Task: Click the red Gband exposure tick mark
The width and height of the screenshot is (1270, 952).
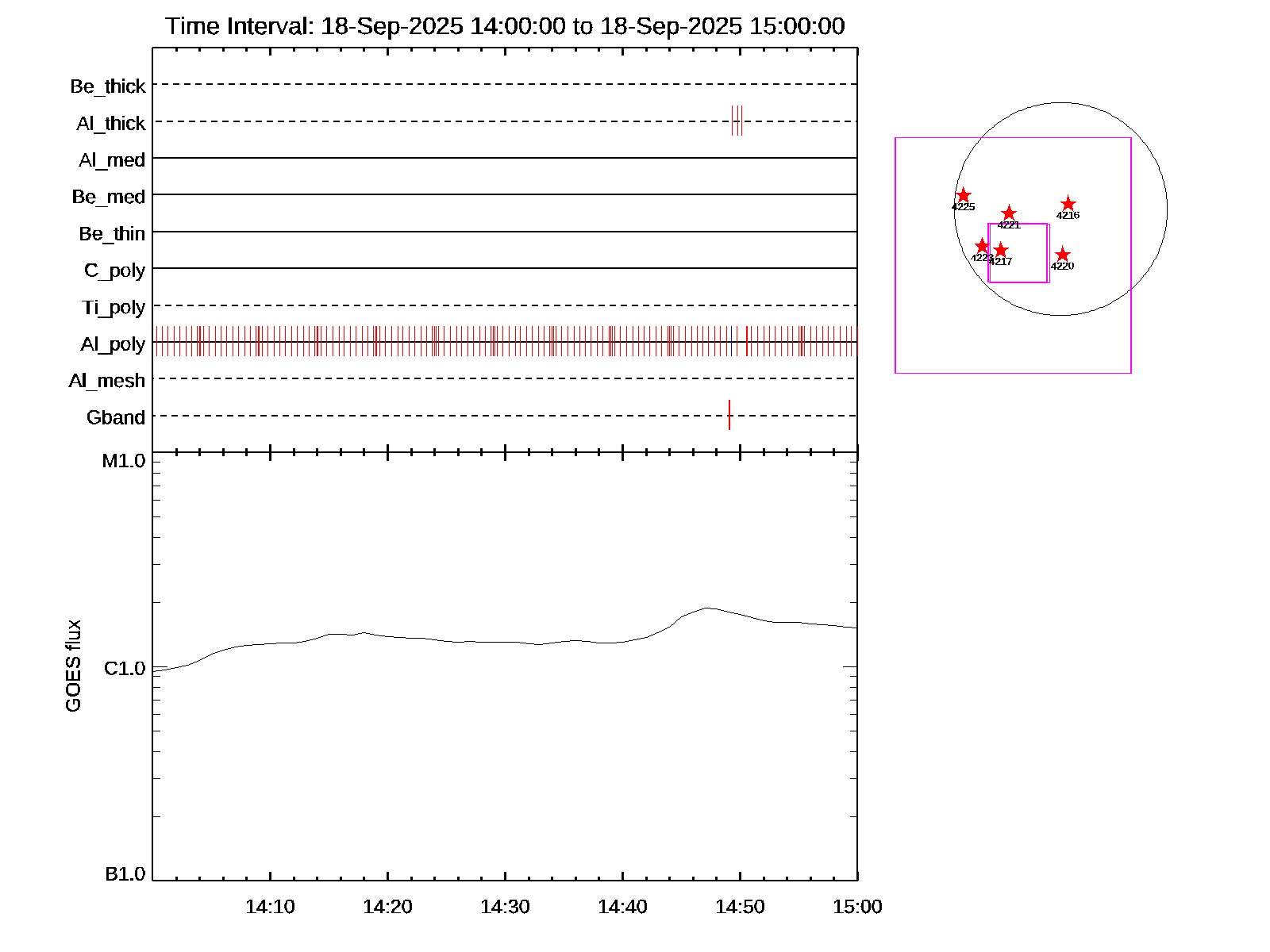Action: (729, 415)
